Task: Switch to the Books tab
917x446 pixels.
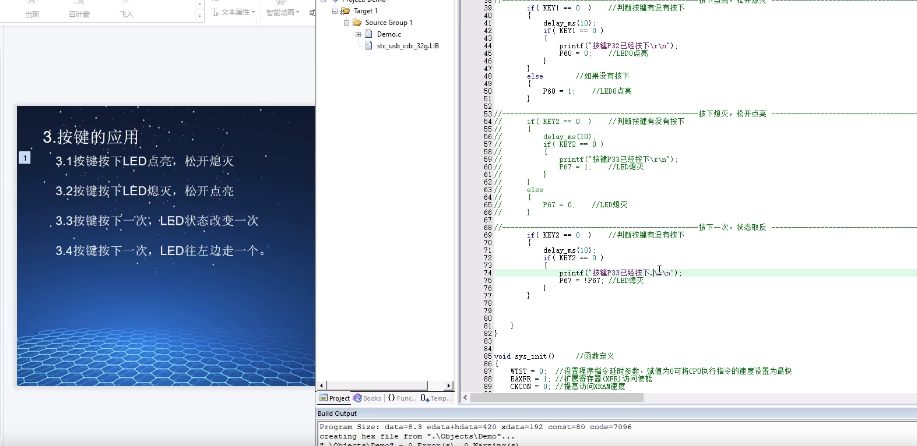Action: click(367, 398)
